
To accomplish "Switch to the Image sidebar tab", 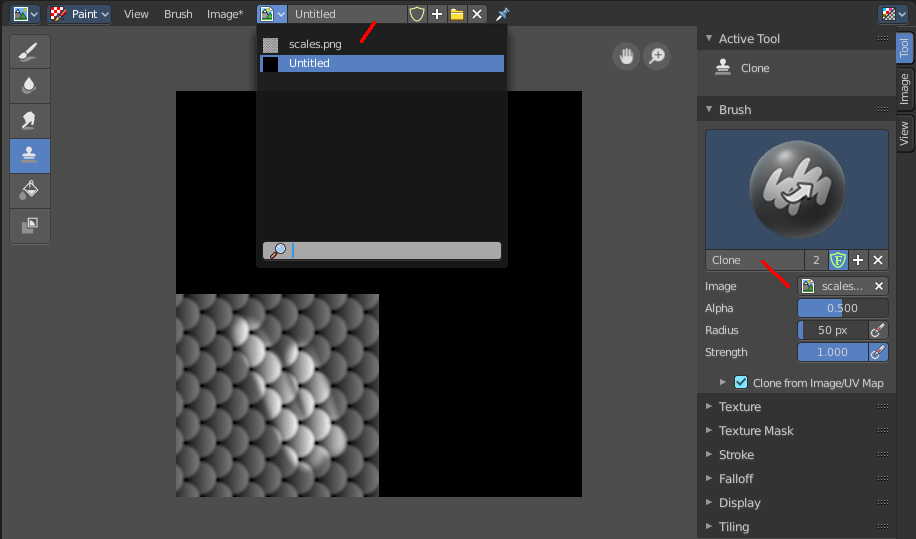I will pos(904,89).
